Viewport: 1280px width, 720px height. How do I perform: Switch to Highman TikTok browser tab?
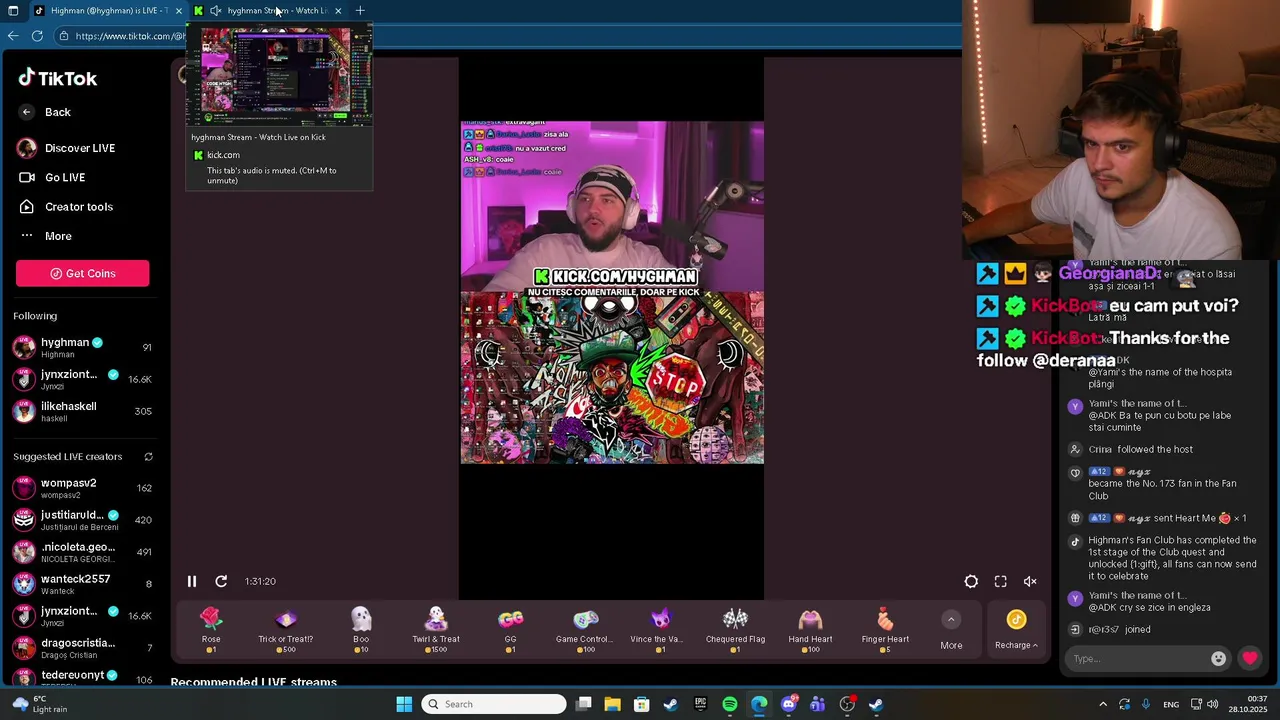[x=108, y=11]
